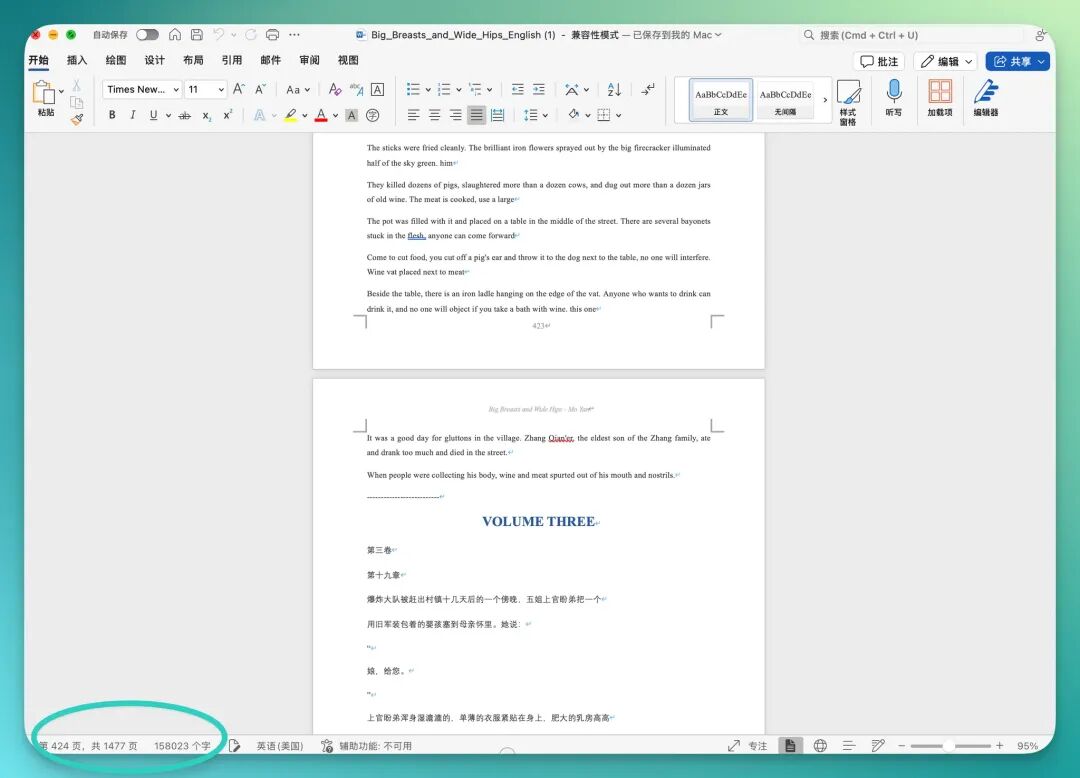Open the Styles Pane

click(x=848, y=102)
